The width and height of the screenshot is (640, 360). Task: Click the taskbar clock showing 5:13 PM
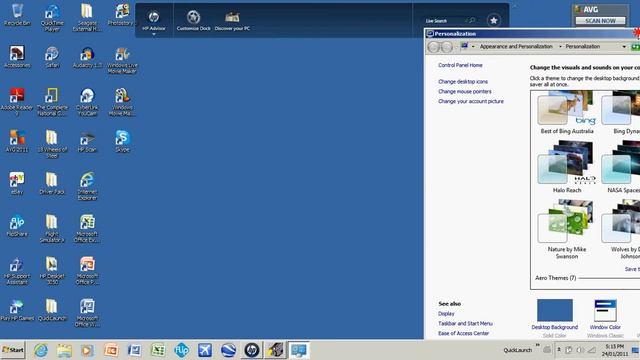click(x=614, y=350)
